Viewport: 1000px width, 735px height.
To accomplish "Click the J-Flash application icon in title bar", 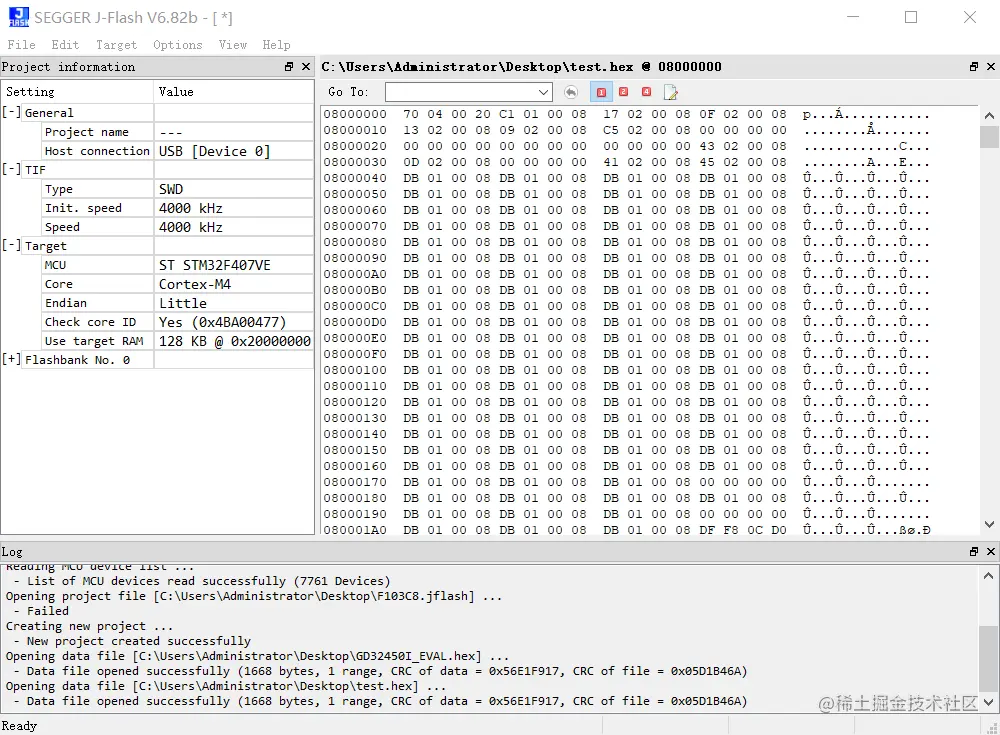I will pos(18,17).
